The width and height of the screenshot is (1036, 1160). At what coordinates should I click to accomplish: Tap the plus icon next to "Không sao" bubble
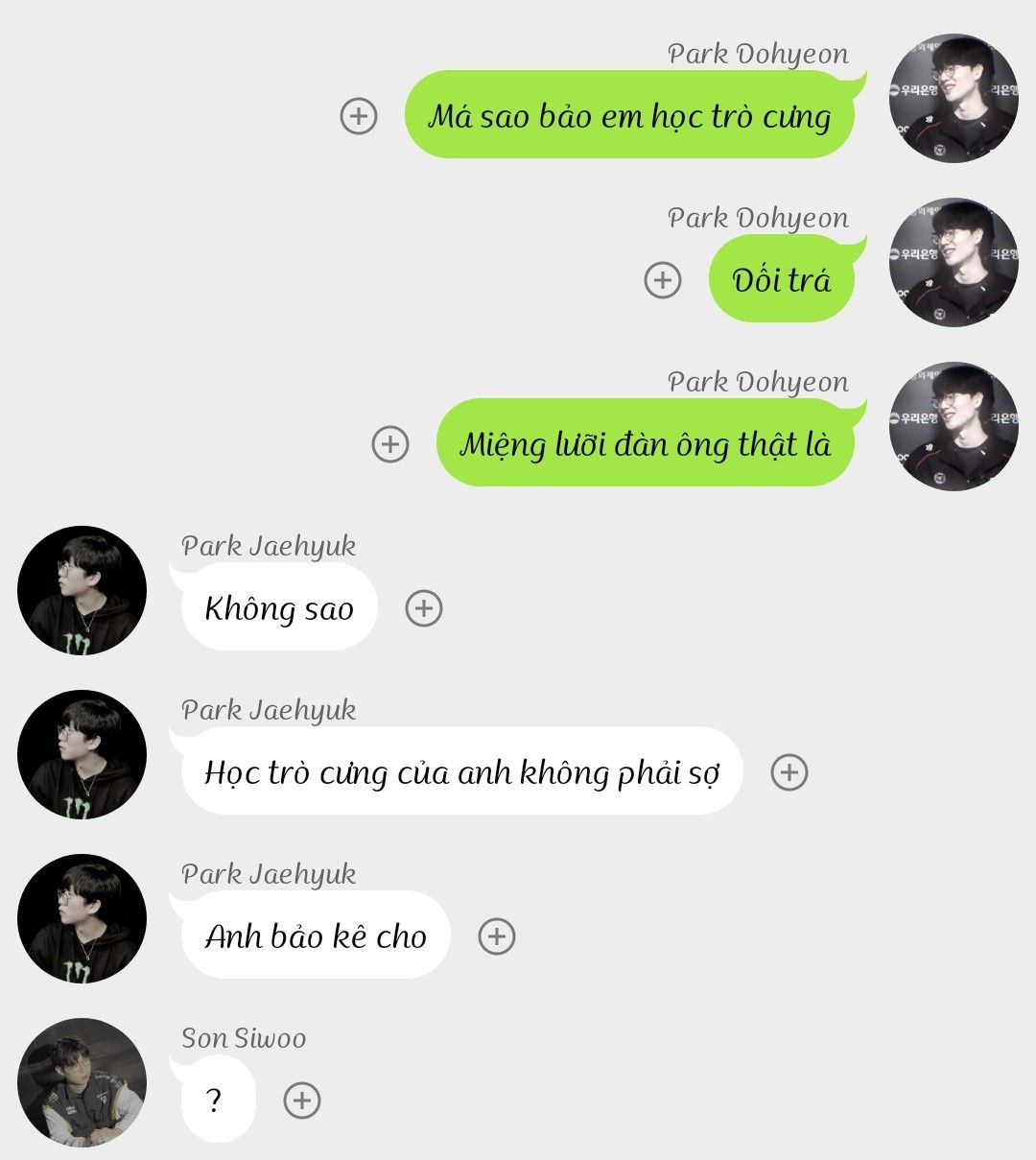click(x=424, y=608)
